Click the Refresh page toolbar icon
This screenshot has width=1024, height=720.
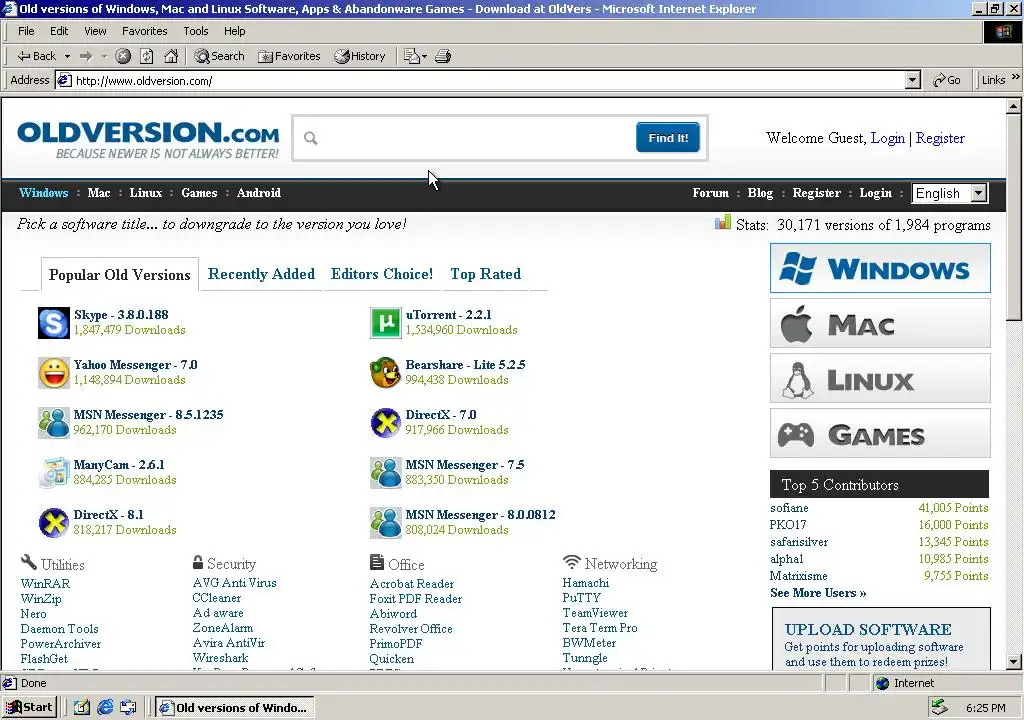coord(147,56)
